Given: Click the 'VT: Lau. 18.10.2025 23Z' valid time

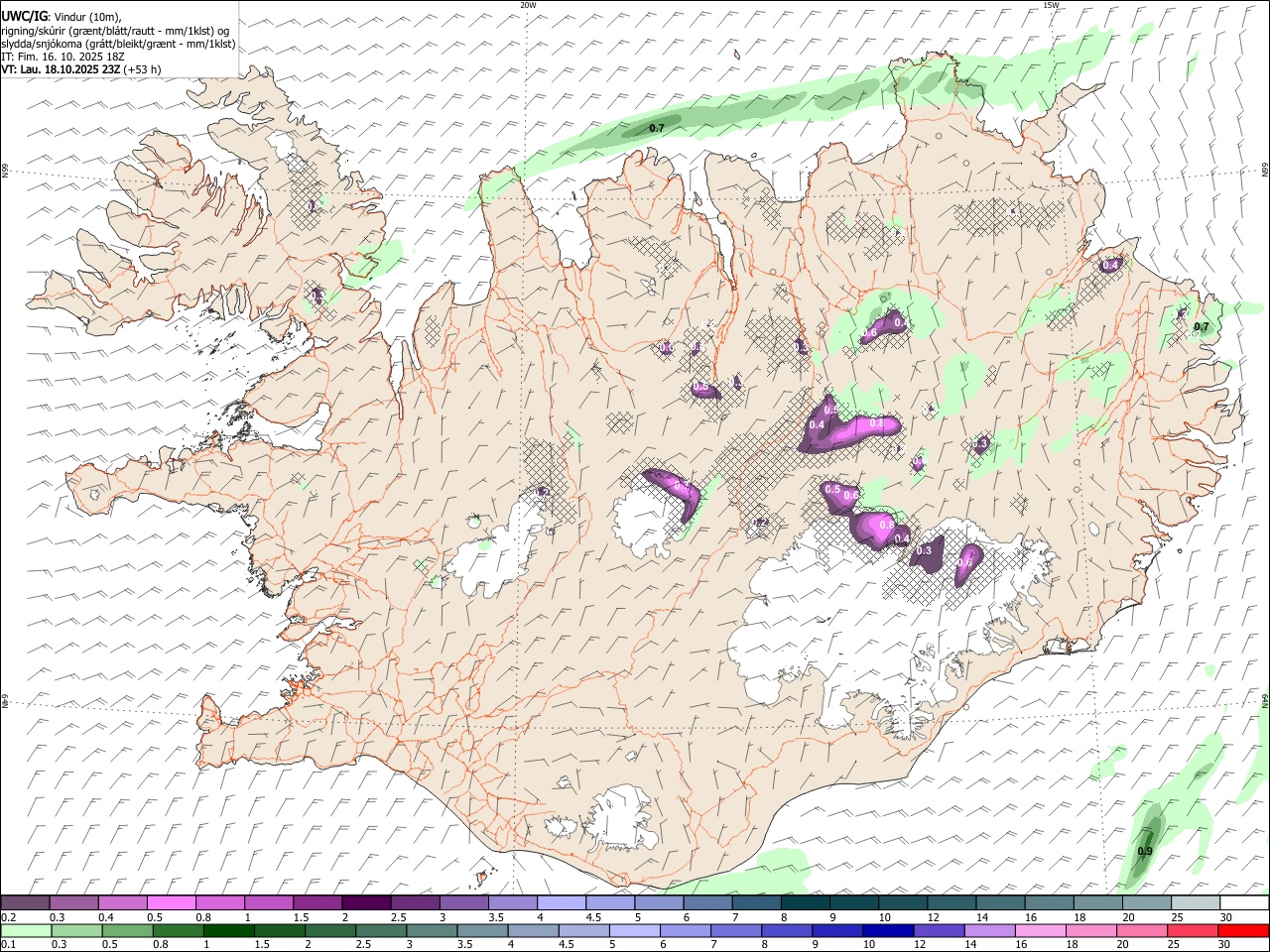Looking at the screenshot, I should (x=62, y=69).
